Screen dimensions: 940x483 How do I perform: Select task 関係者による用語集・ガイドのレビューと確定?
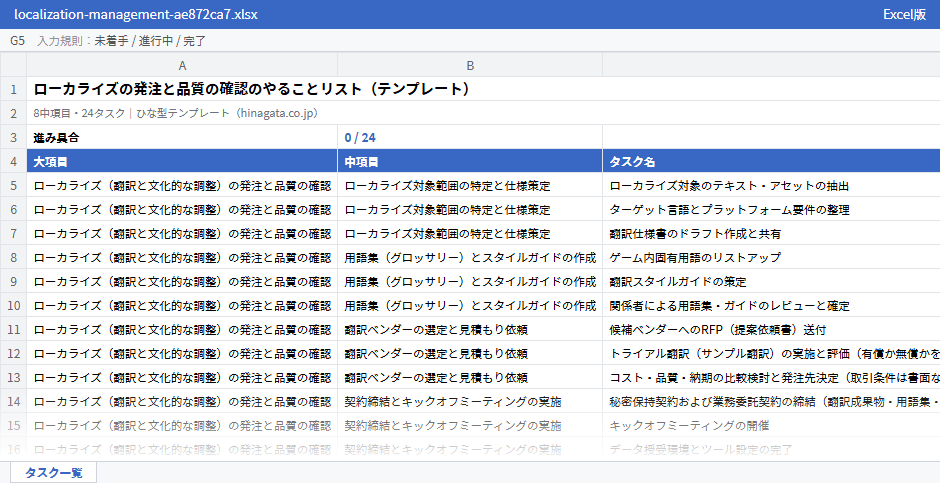(772, 305)
